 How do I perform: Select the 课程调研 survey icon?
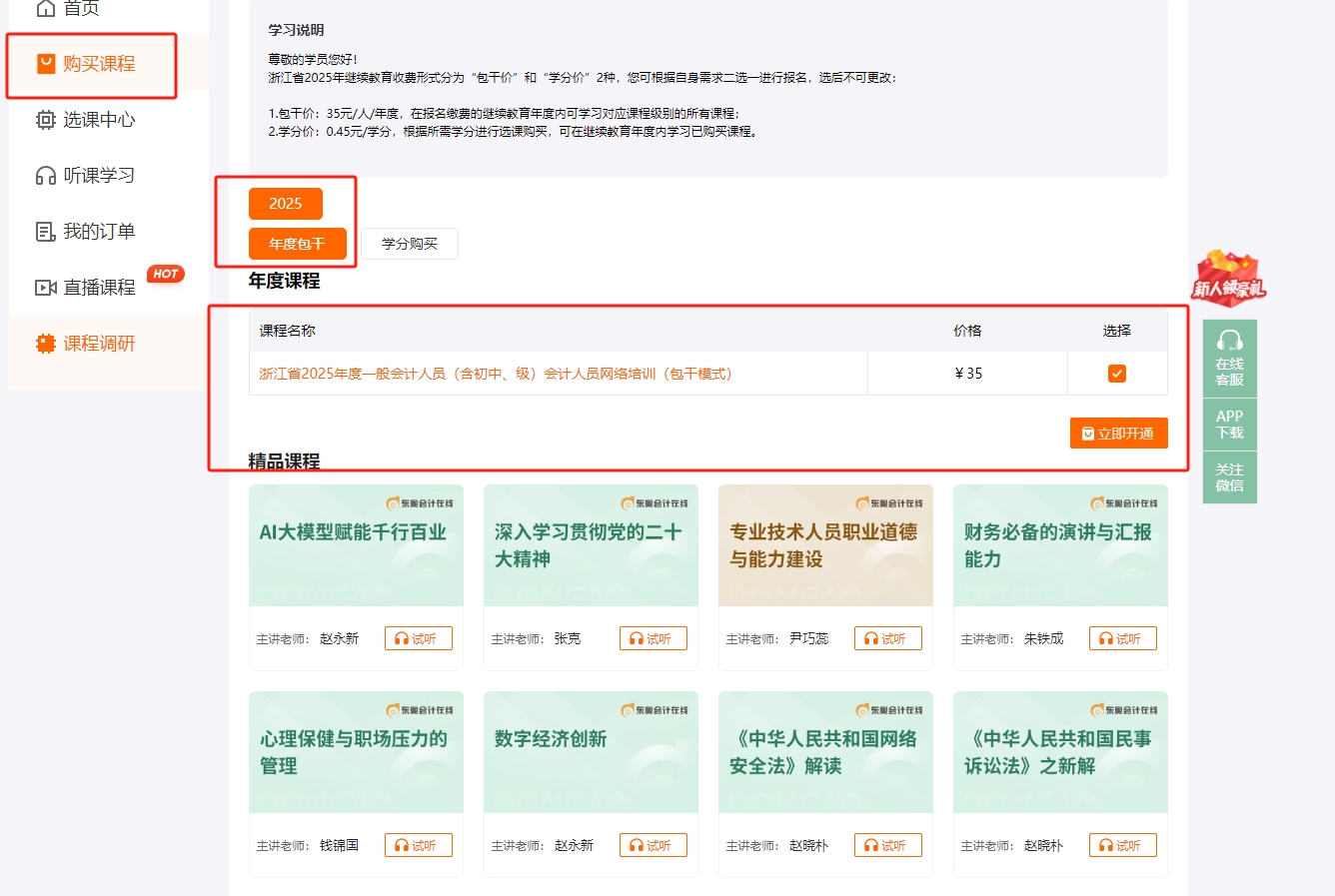[45, 342]
